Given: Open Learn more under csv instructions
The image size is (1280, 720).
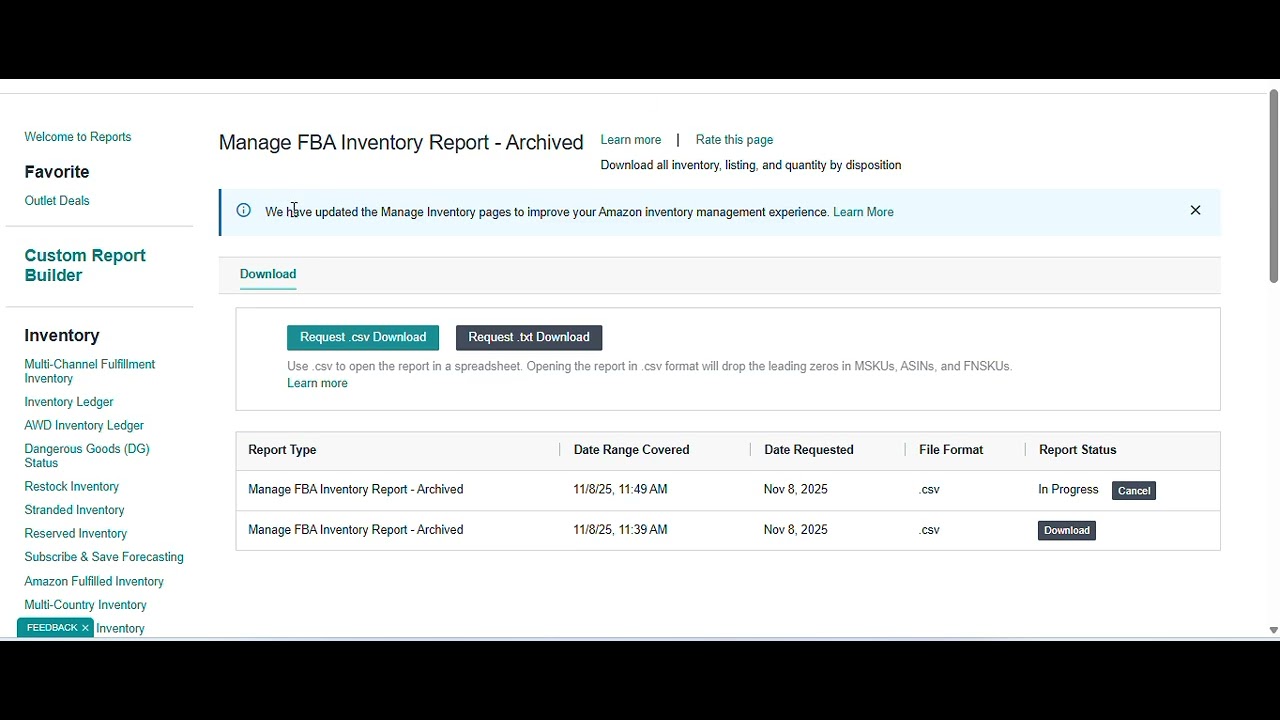Looking at the screenshot, I should point(317,383).
